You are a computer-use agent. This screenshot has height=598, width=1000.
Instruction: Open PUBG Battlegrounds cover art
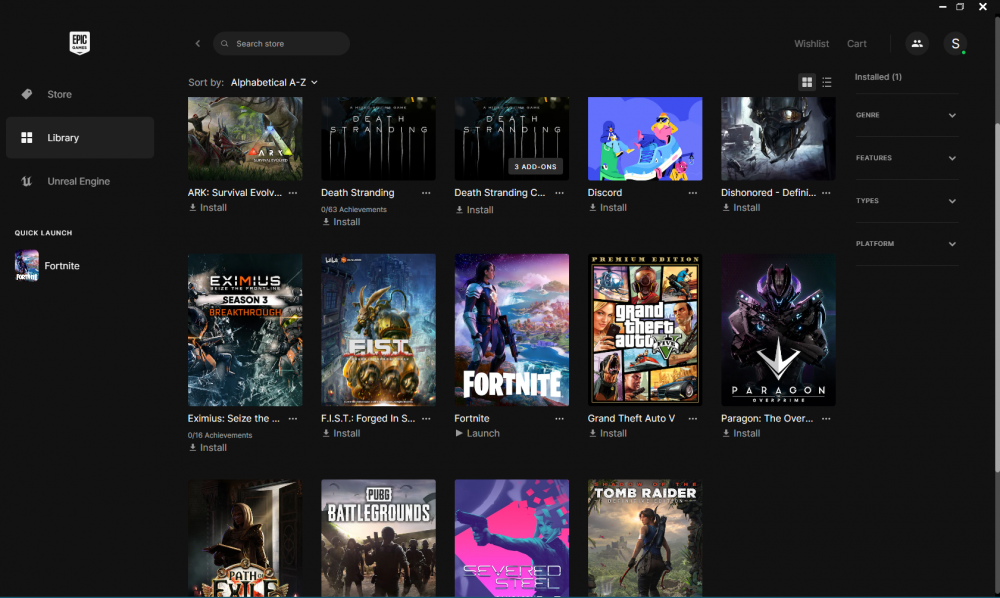pos(378,538)
